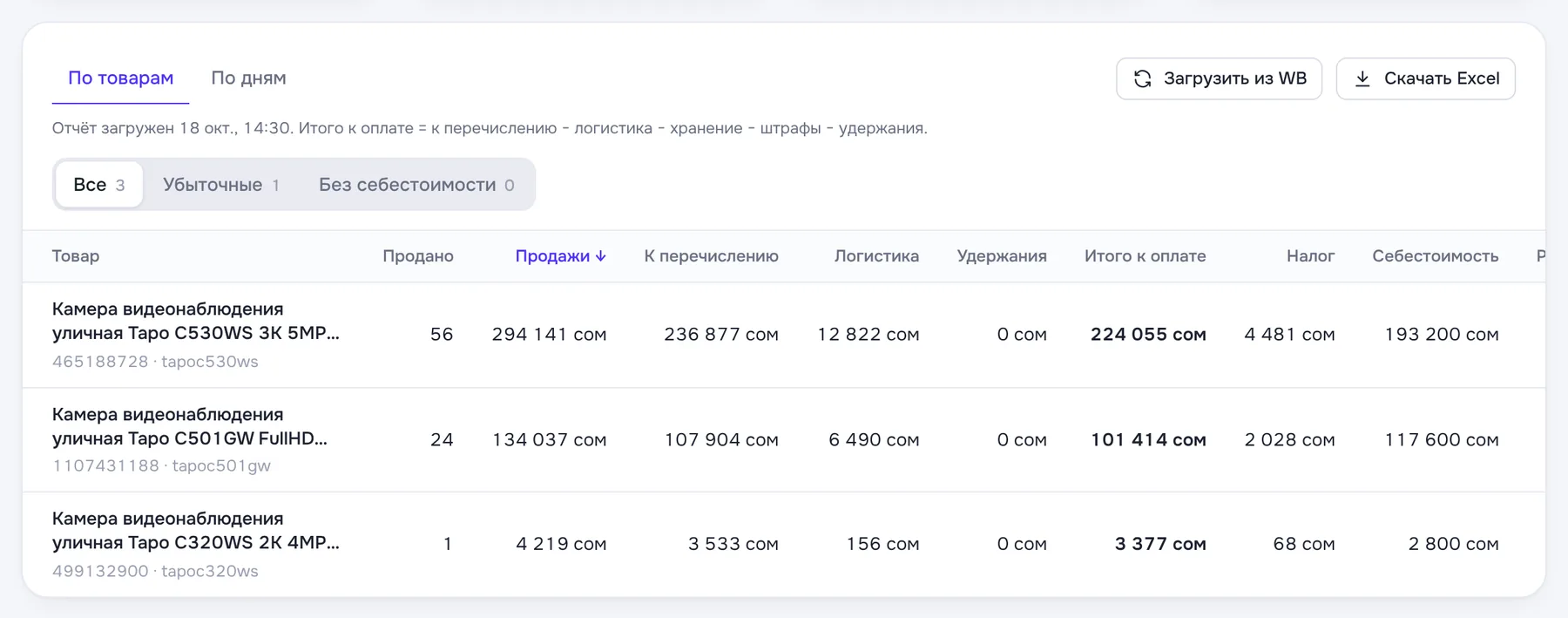
Task: Sort by the Продажи column header
Action: [560, 256]
